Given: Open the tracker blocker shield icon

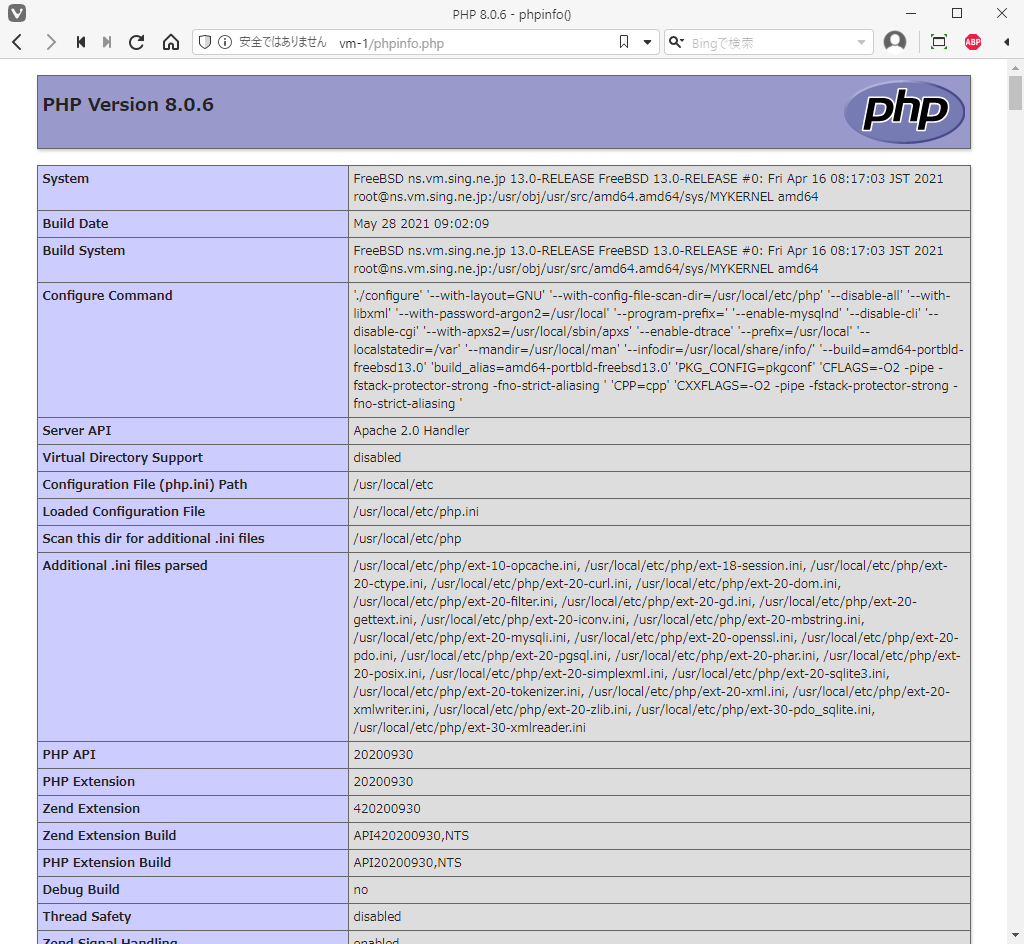Looking at the screenshot, I should click(205, 42).
